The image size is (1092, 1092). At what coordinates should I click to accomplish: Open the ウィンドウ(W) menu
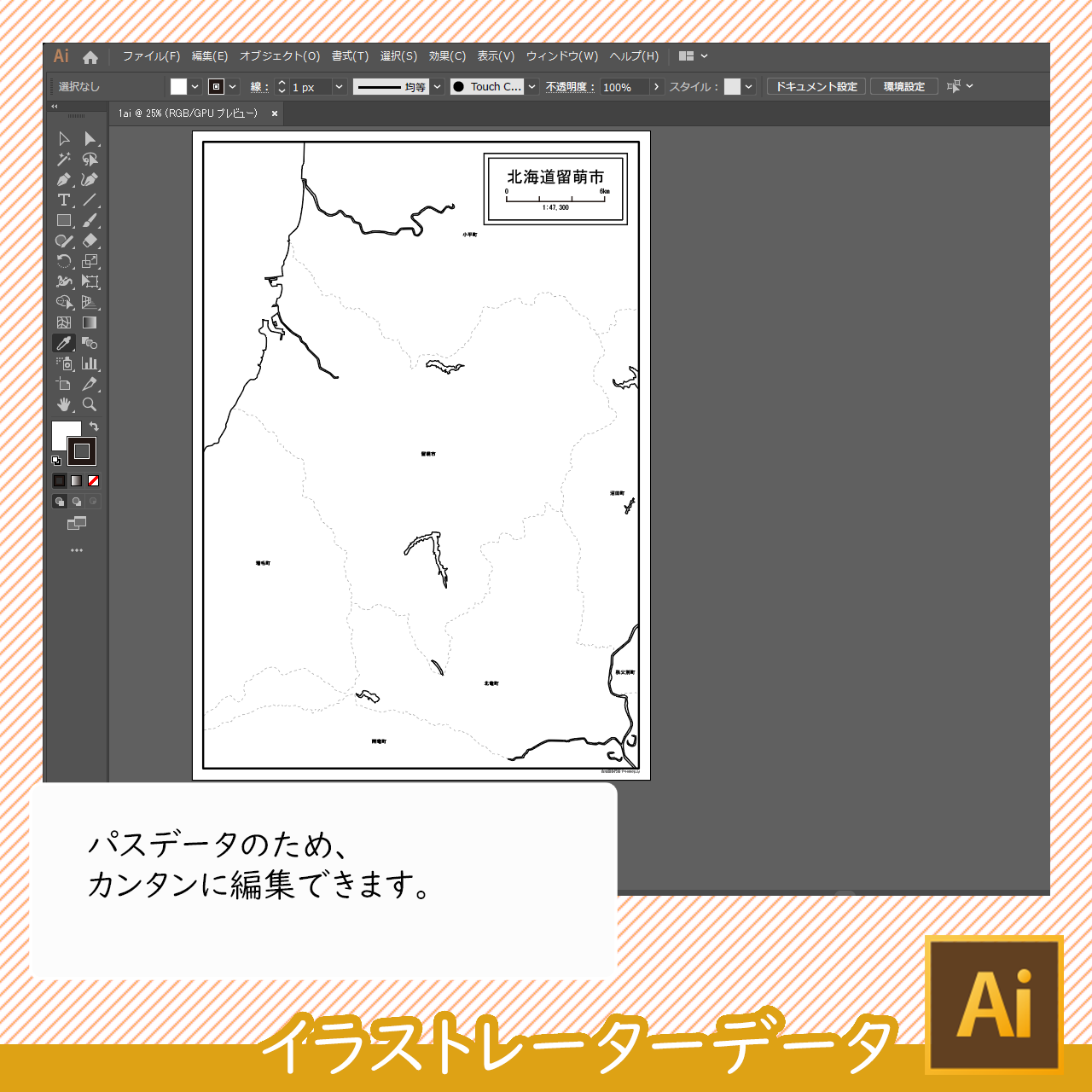tap(562, 56)
